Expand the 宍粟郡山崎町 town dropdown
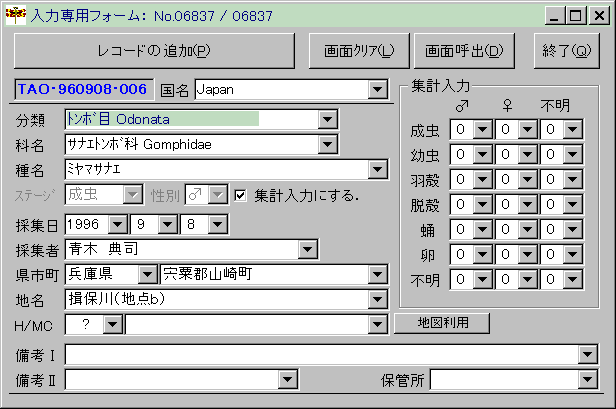This screenshot has width=616, height=409. 377,274
